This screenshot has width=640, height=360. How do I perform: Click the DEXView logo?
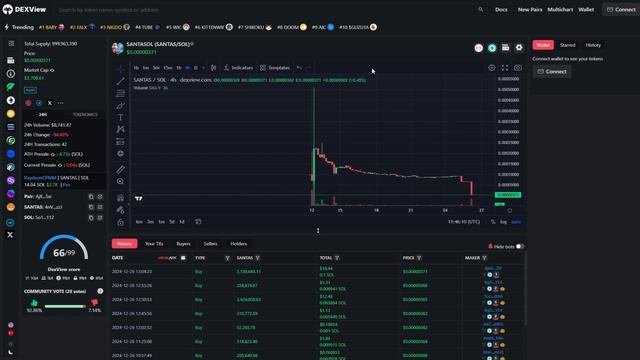24,9
